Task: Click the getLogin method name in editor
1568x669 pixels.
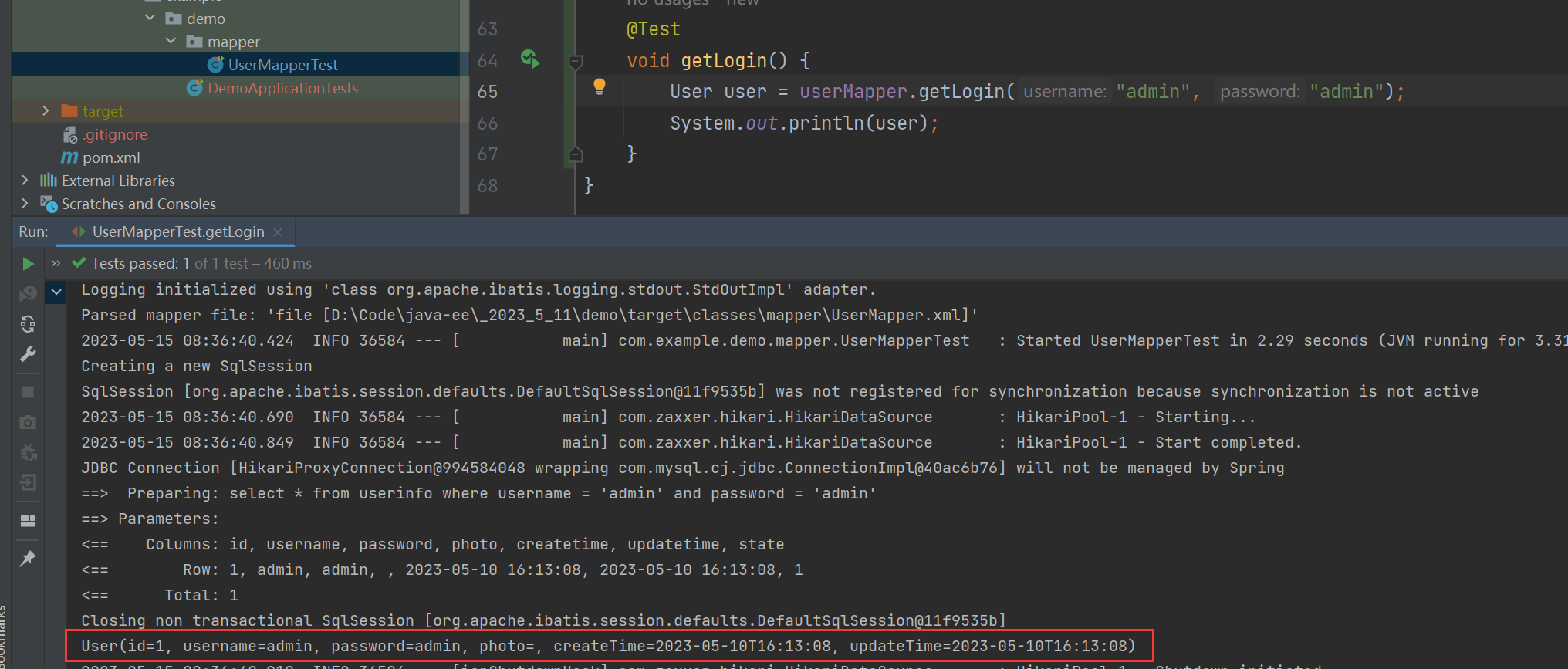Action: tap(724, 60)
